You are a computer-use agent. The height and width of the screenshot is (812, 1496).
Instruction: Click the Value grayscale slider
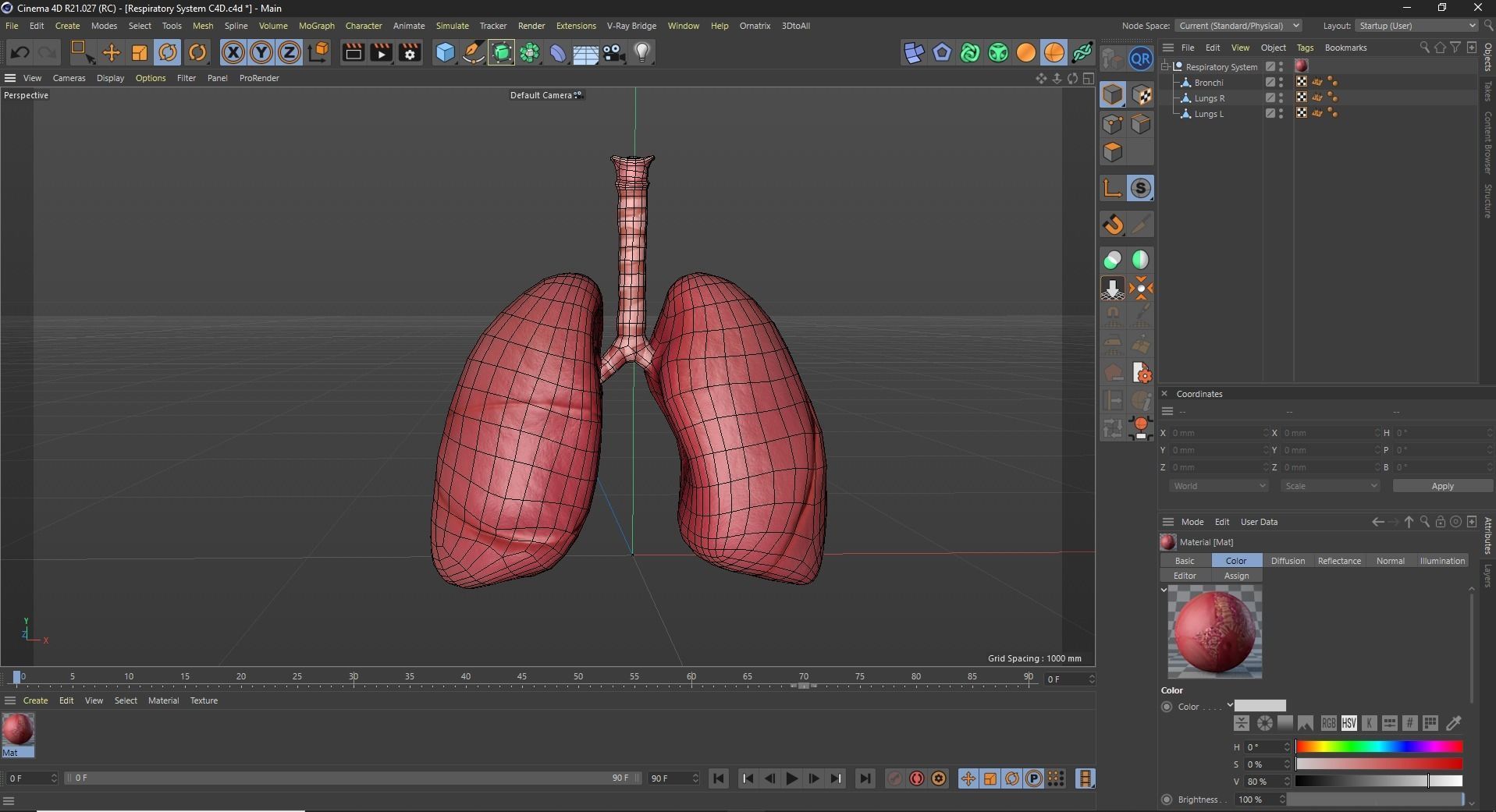(1379, 781)
